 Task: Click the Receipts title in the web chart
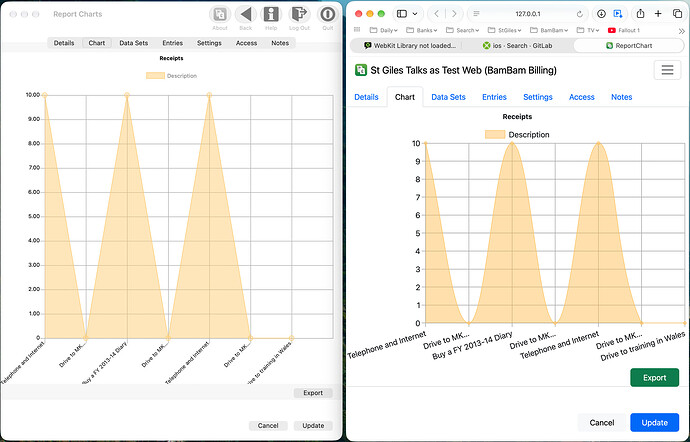tap(517, 117)
